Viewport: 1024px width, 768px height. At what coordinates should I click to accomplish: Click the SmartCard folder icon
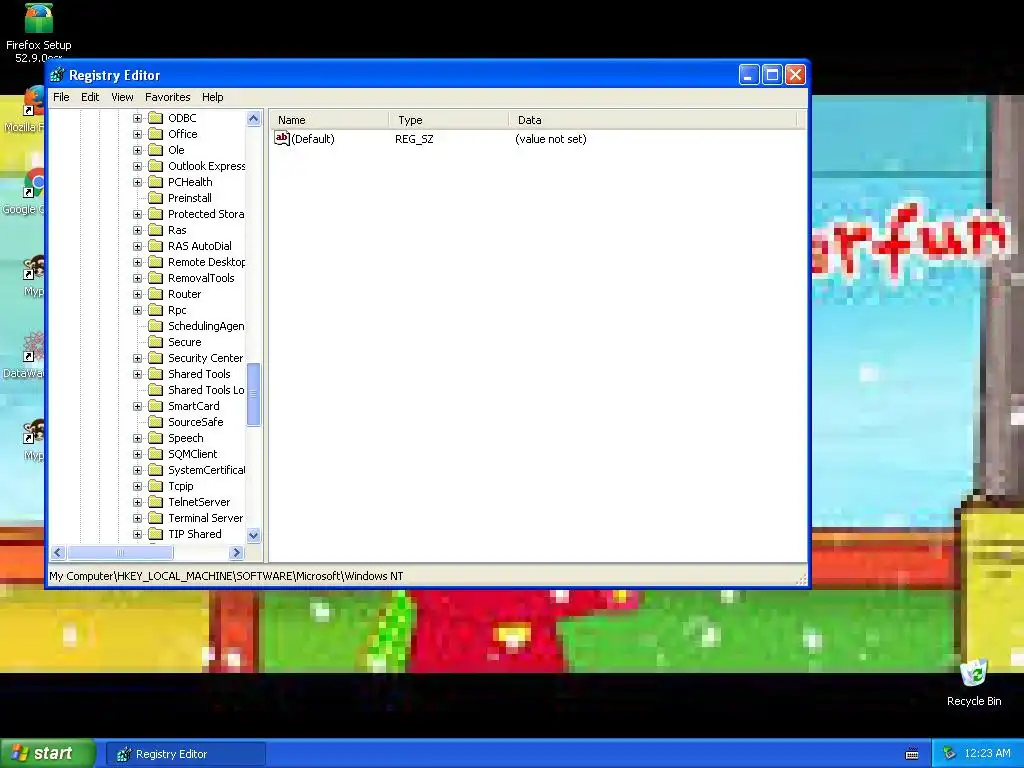pyautogui.click(x=155, y=406)
